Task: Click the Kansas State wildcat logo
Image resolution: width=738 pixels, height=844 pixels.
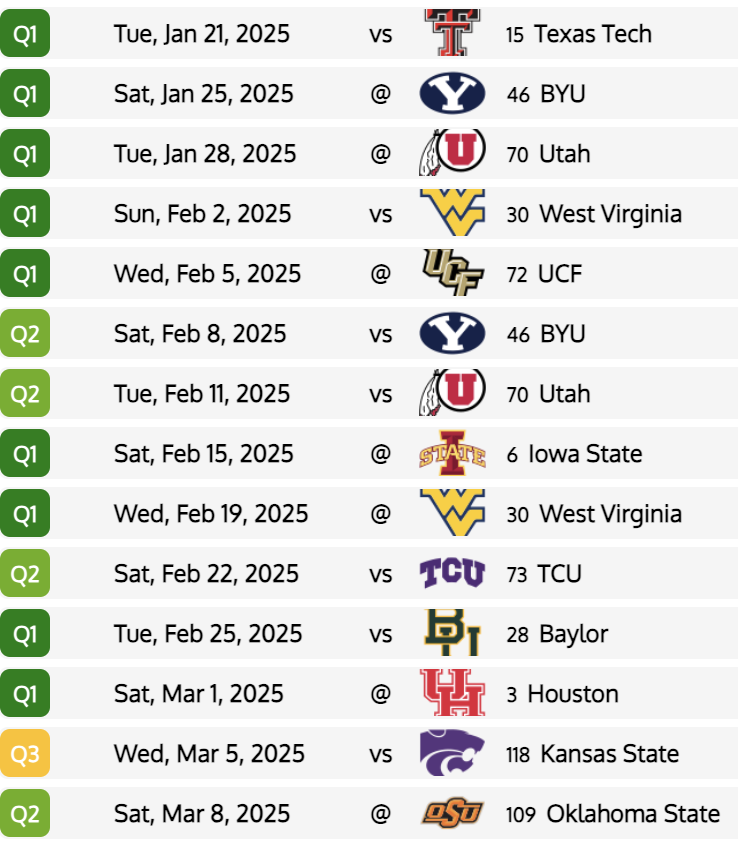Action: [452, 753]
